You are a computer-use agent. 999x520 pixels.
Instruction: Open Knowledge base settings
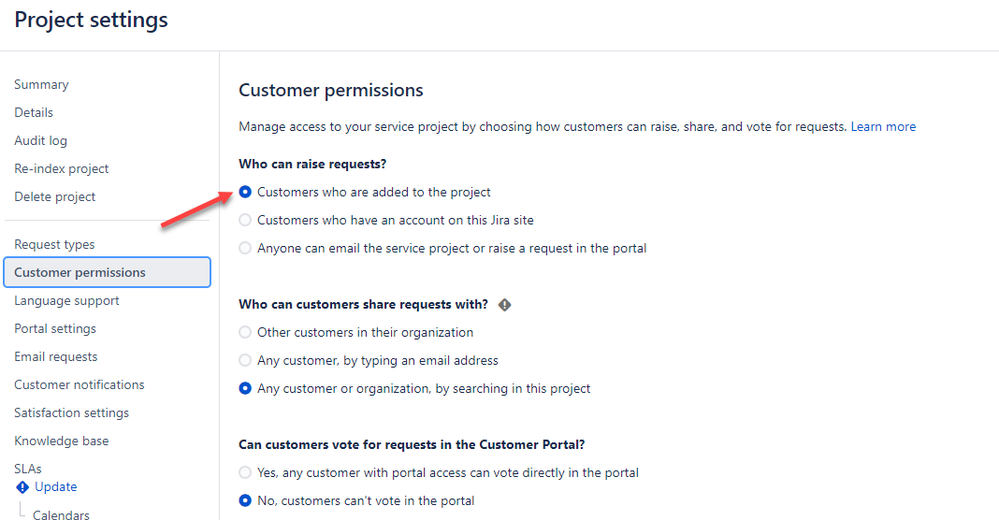tap(62, 441)
